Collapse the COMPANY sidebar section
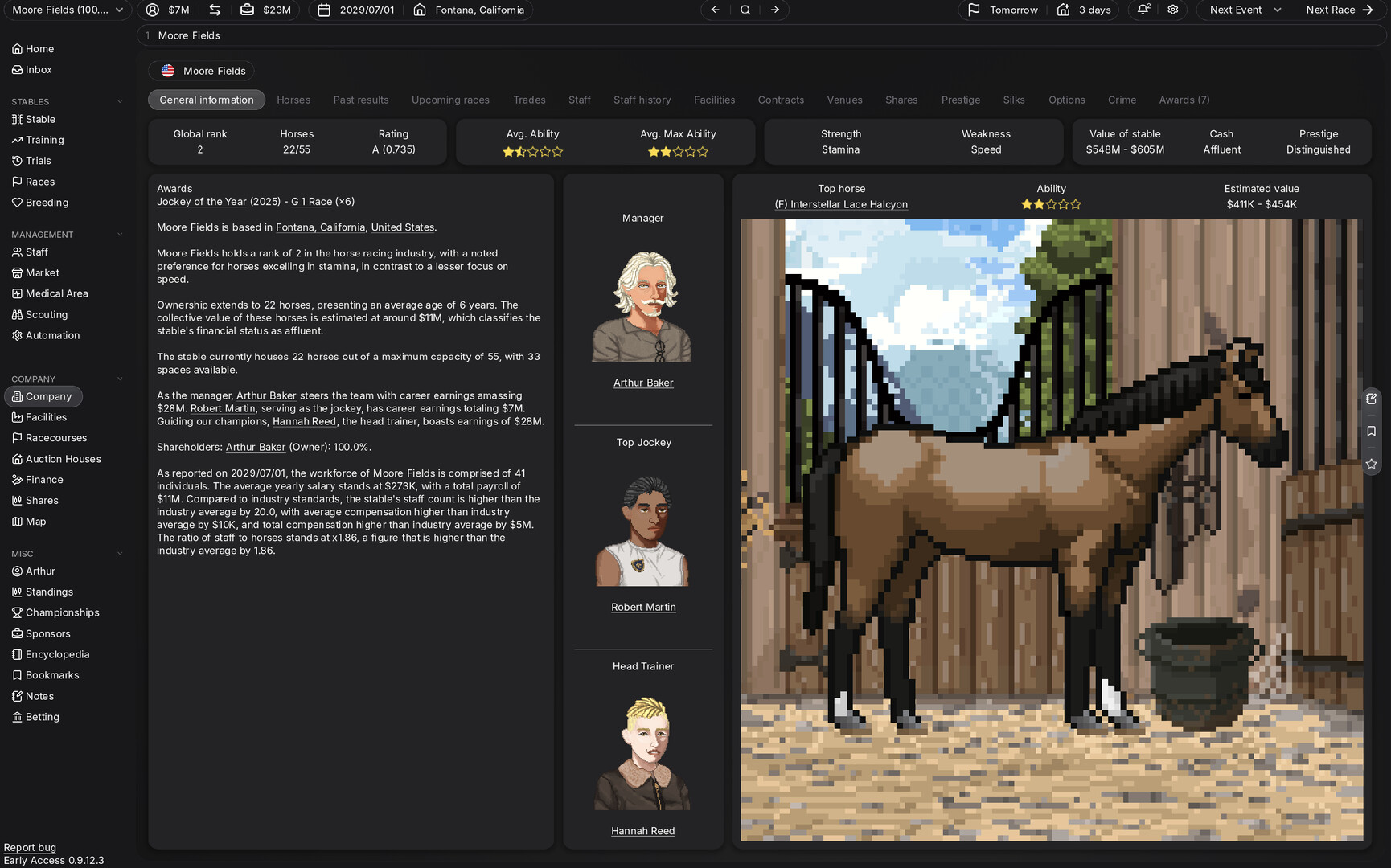Image resolution: width=1391 pixels, height=868 pixels. click(x=120, y=379)
